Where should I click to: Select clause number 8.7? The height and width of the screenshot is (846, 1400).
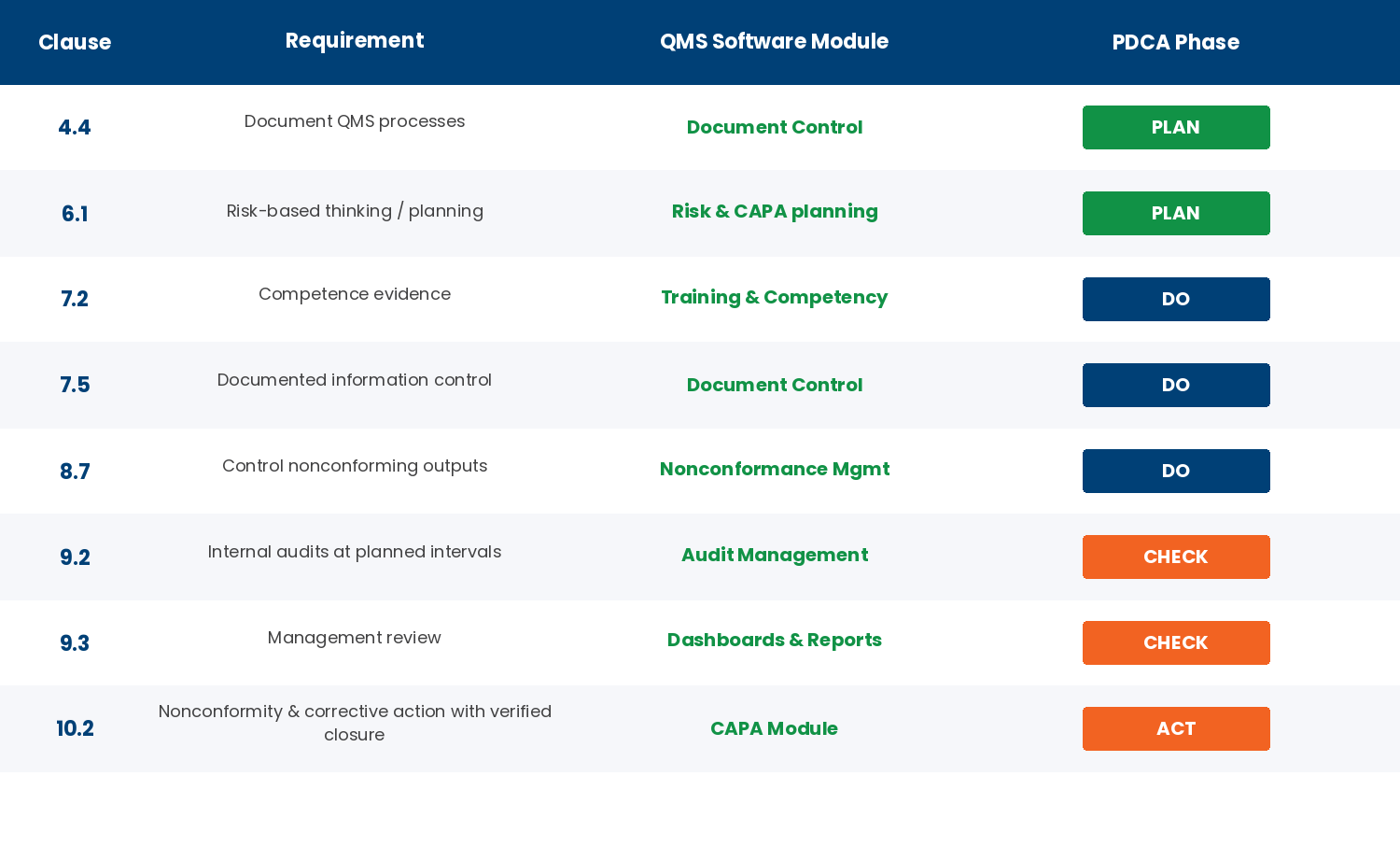click(75, 472)
